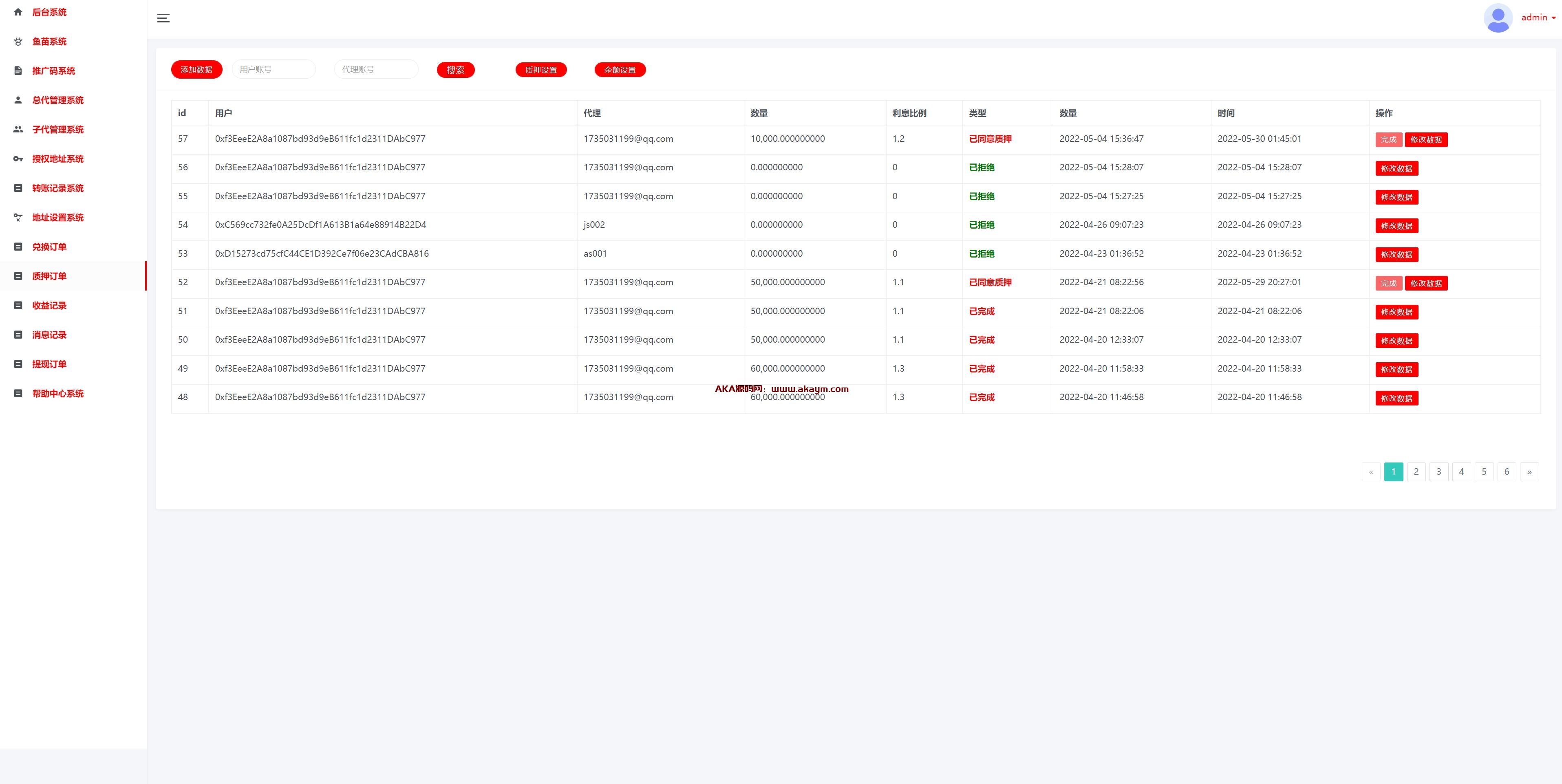Click the key icon beside 授权地址系统
The image size is (1562, 784).
(18, 159)
